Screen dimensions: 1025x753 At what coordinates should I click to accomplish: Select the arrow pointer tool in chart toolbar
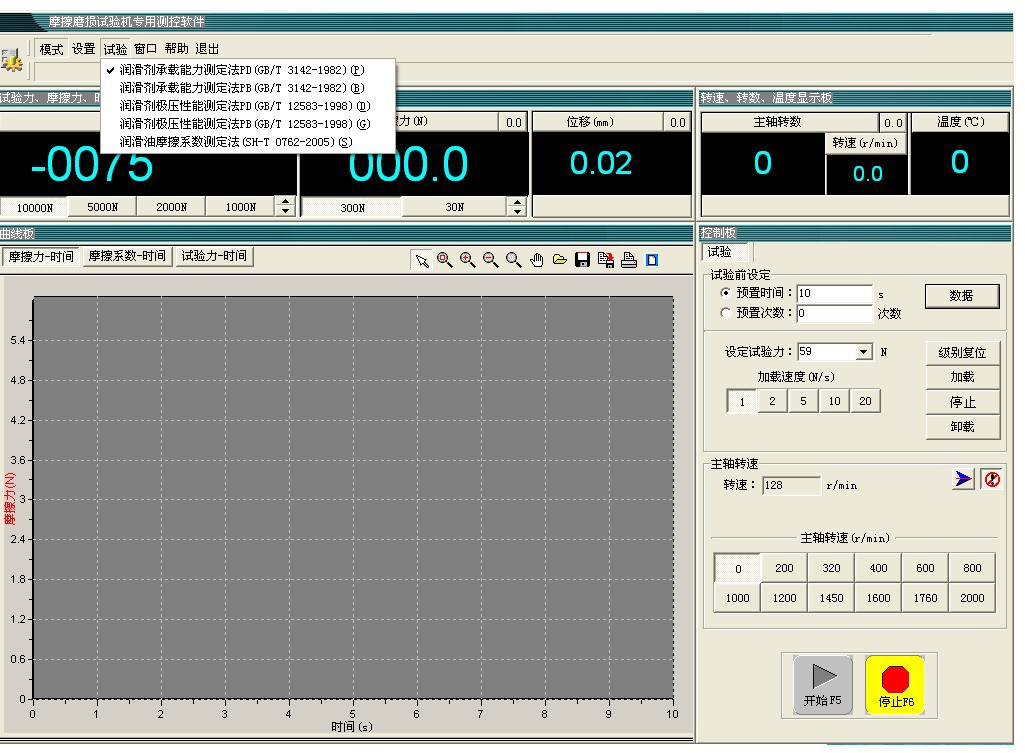point(422,260)
